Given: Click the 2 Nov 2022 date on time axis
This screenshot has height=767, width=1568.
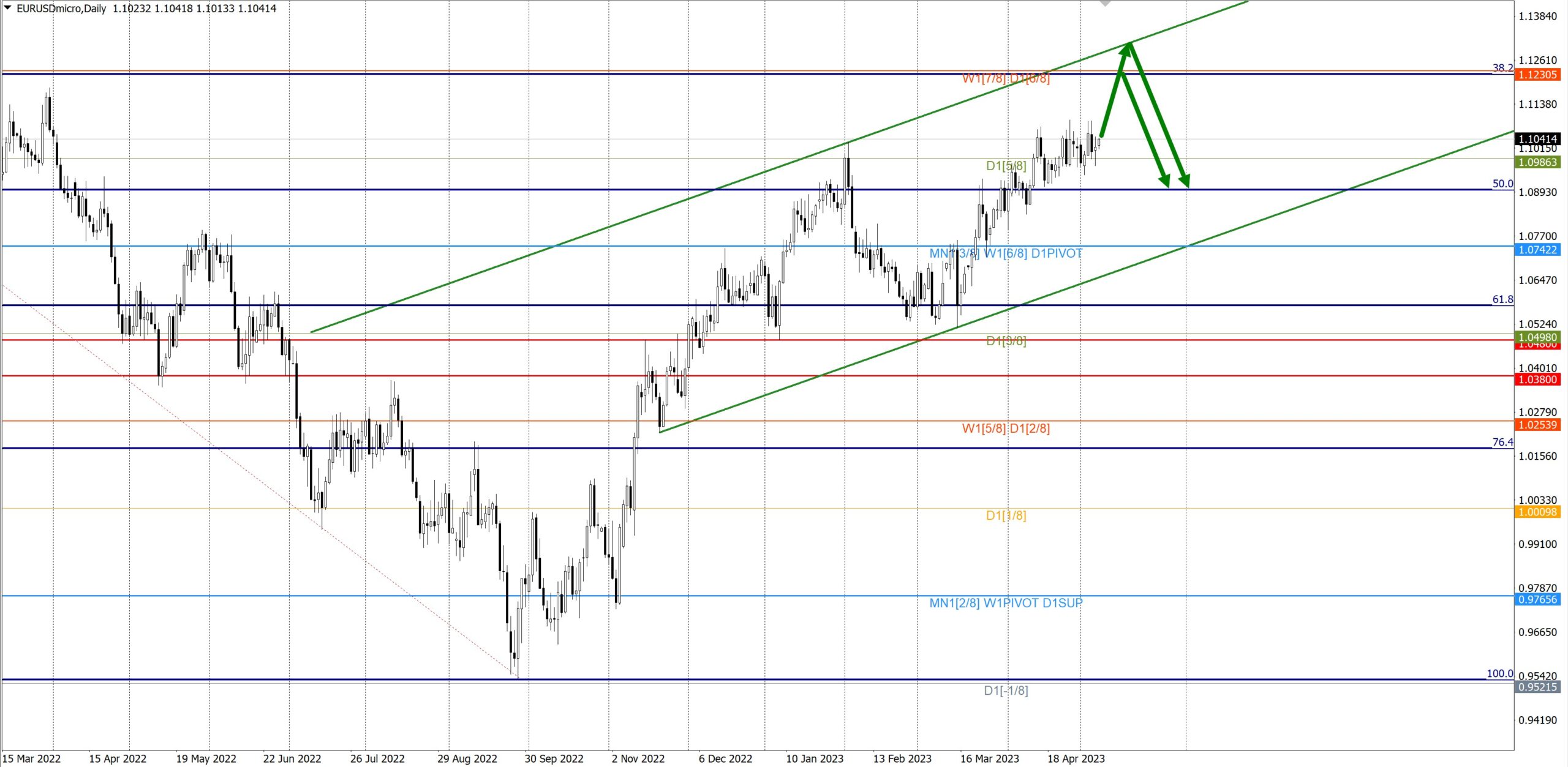Looking at the screenshot, I should coord(638,758).
